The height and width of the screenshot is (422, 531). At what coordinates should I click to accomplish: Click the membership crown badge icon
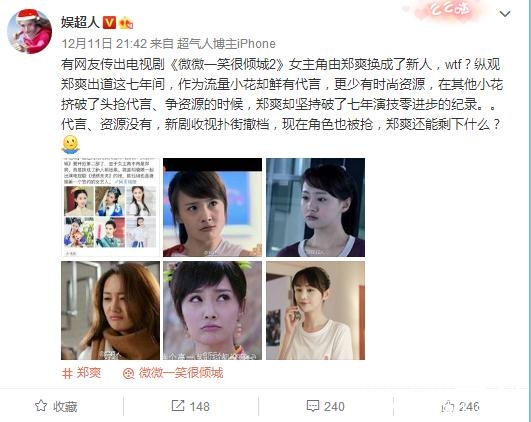point(126,23)
